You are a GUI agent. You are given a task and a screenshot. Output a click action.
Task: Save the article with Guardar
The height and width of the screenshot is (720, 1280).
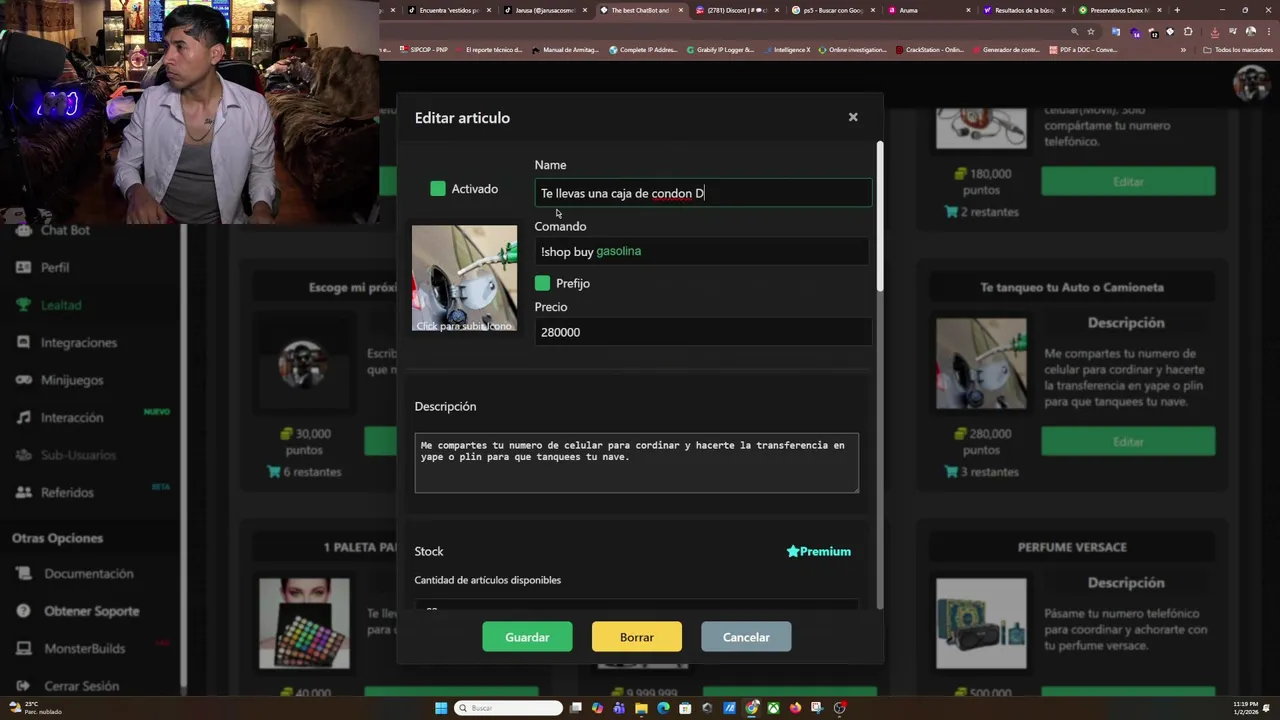[x=527, y=637]
